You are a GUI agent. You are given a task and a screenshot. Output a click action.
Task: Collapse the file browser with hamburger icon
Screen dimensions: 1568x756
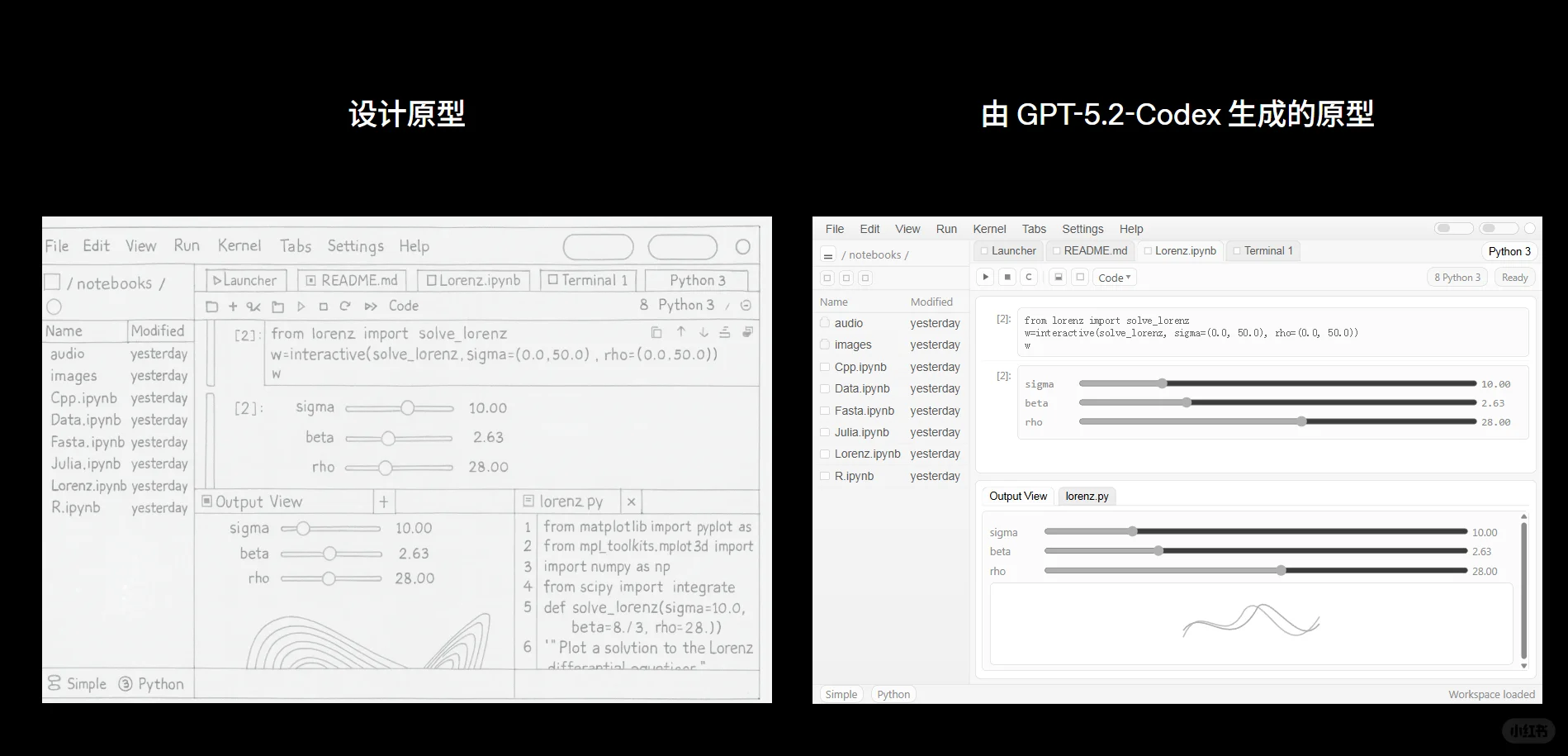(x=828, y=254)
